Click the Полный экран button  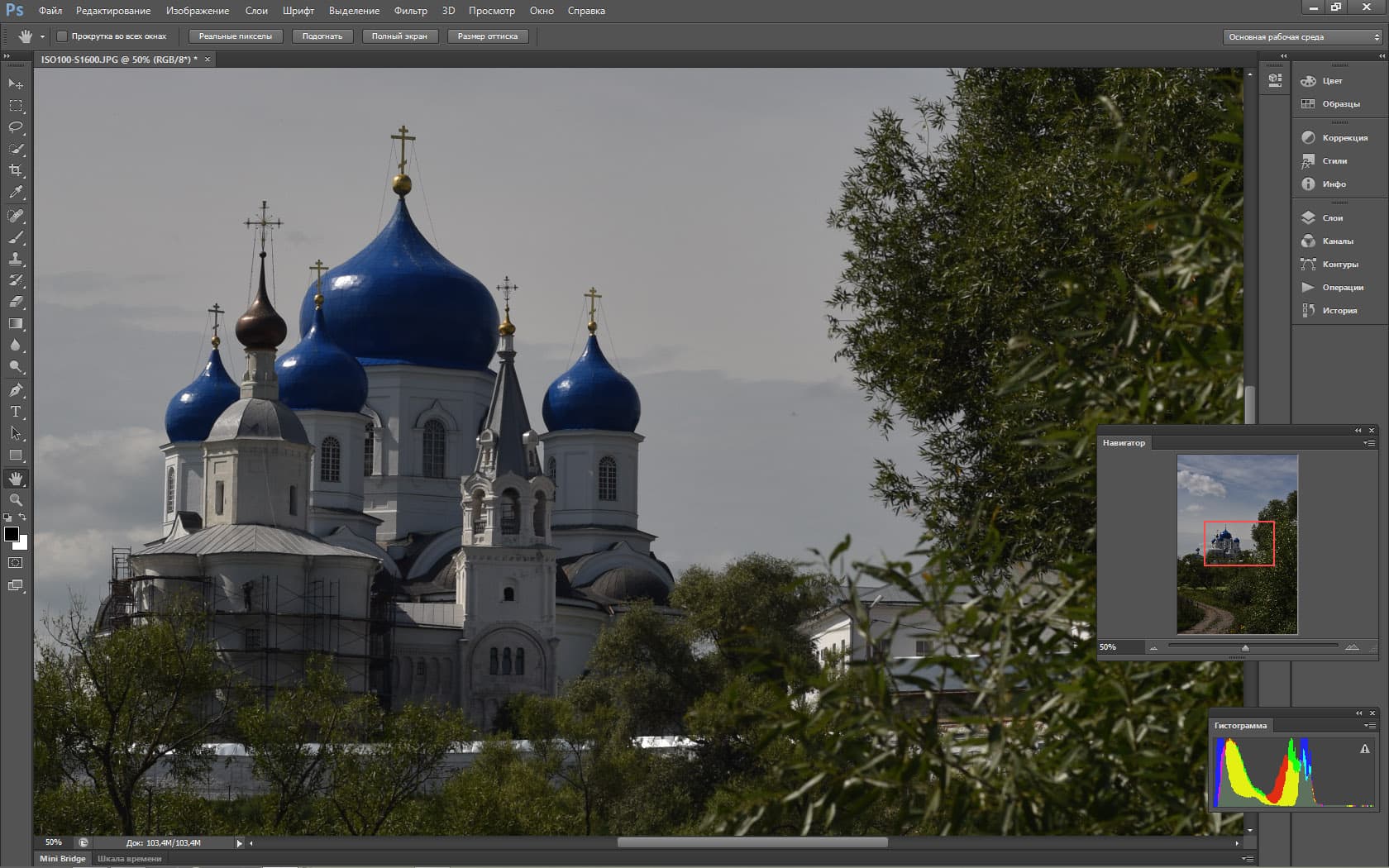399,36
